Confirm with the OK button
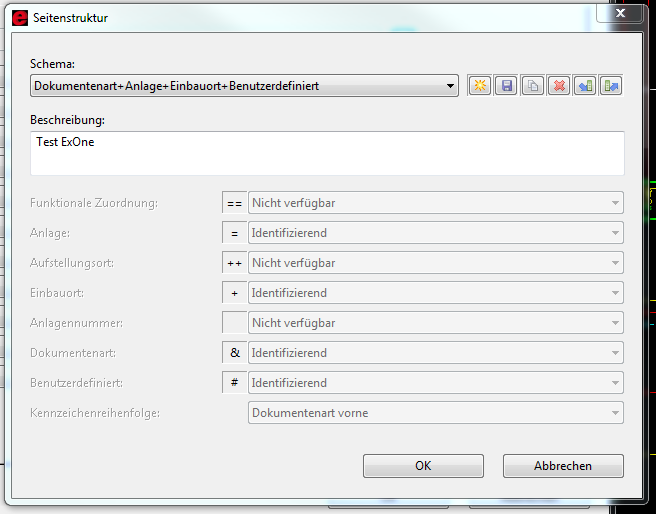This screenshot has width=656, height=514. (423, 466)
